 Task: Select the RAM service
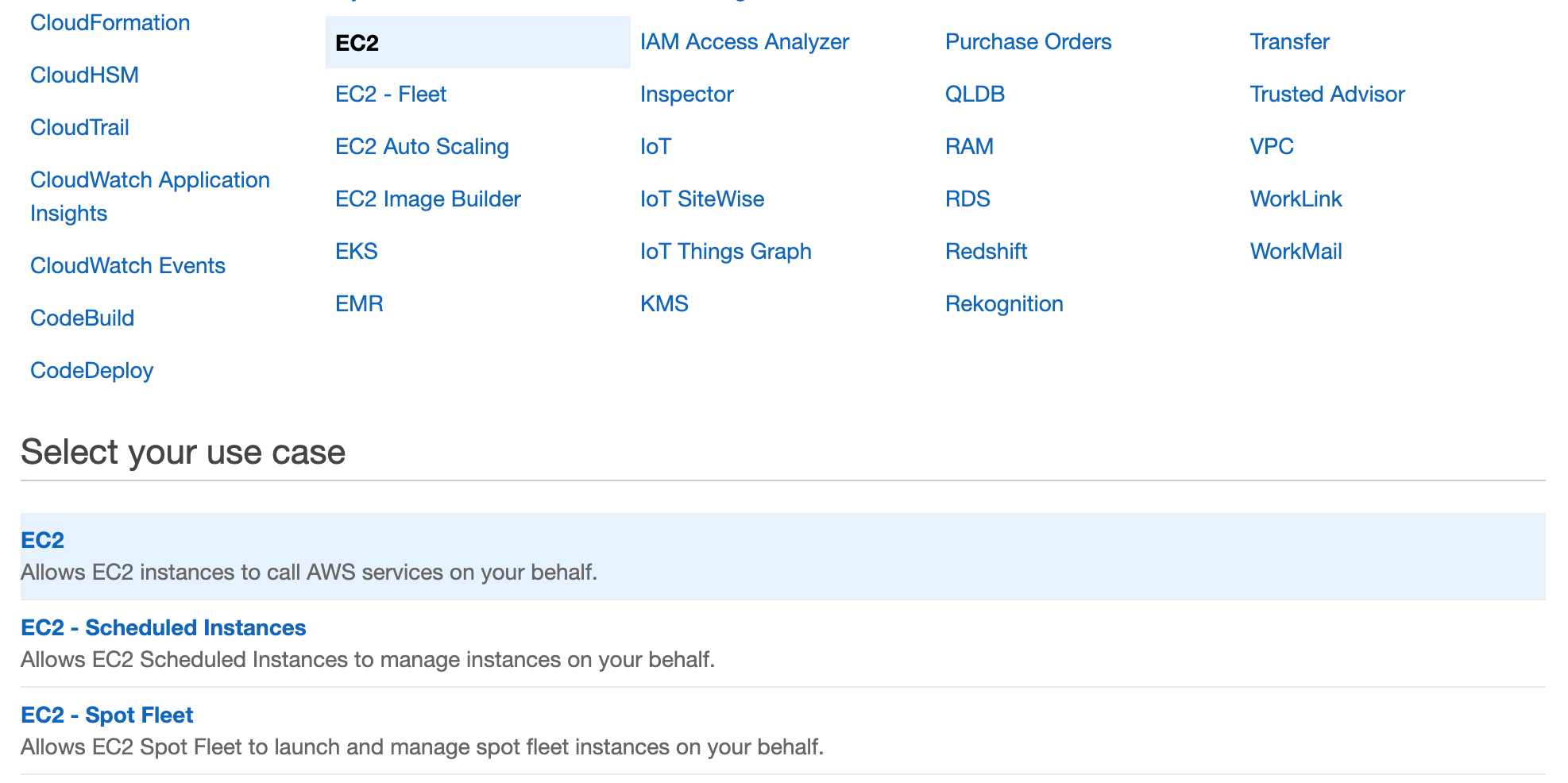[969, 146]
